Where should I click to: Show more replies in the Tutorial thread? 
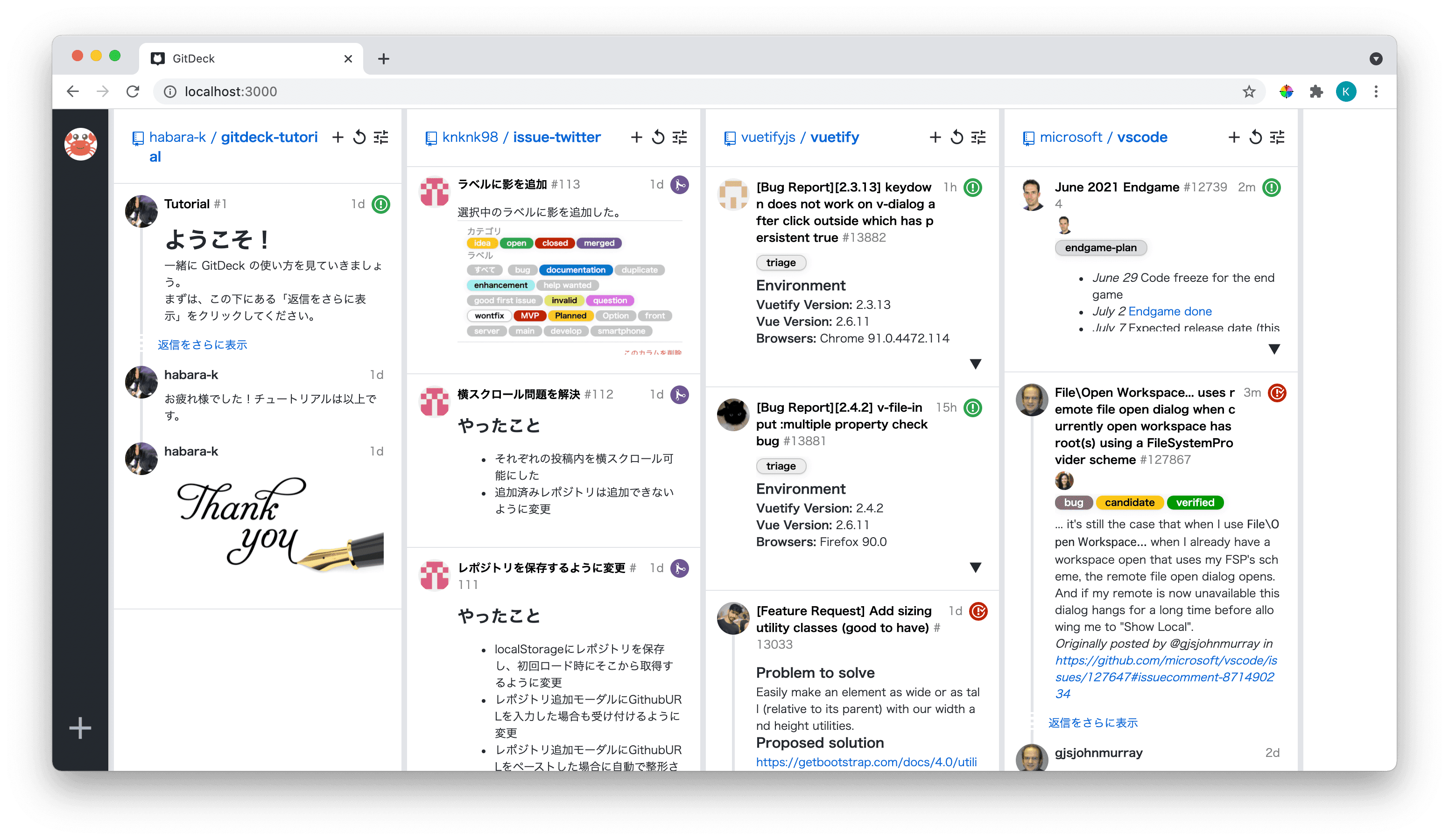pyautogui.click(x=203, y=344)
